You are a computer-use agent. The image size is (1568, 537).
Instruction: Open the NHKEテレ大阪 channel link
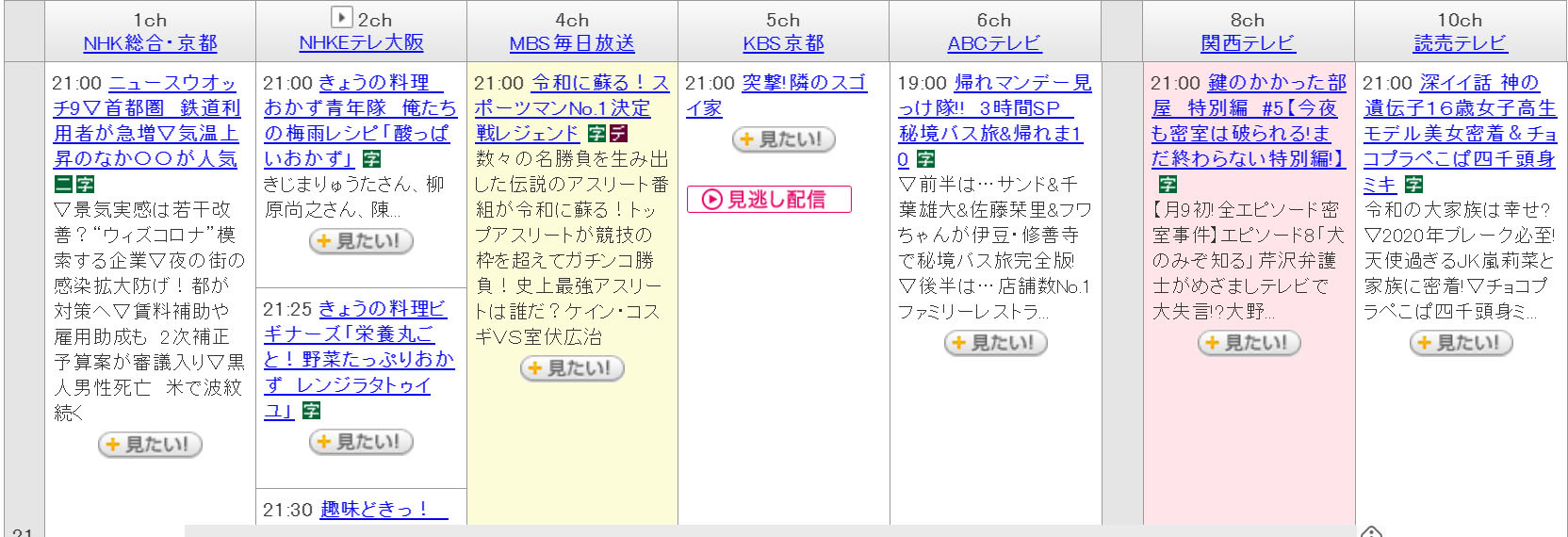click(361, 43)
